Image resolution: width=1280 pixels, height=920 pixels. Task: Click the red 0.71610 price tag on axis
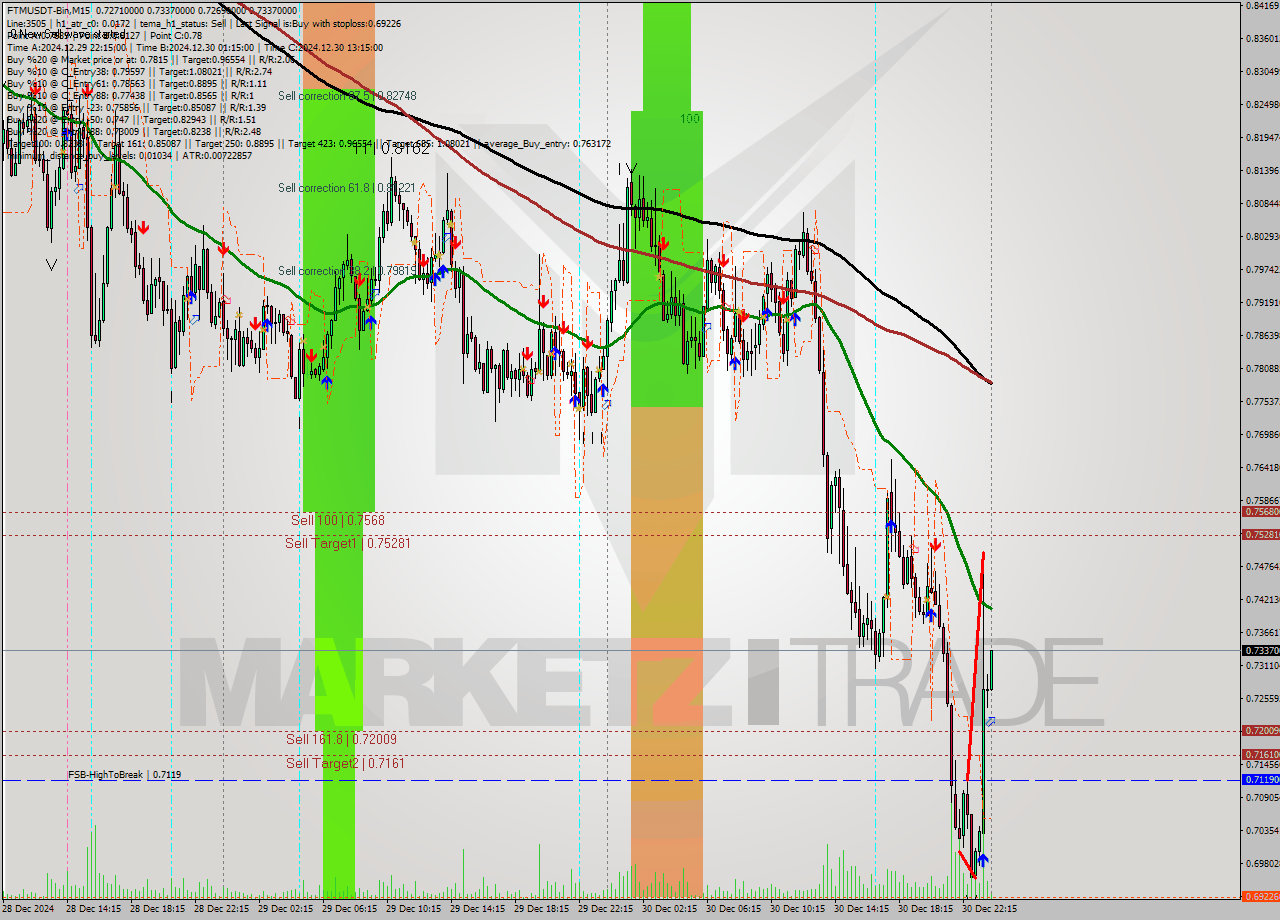click(1261, 754)
